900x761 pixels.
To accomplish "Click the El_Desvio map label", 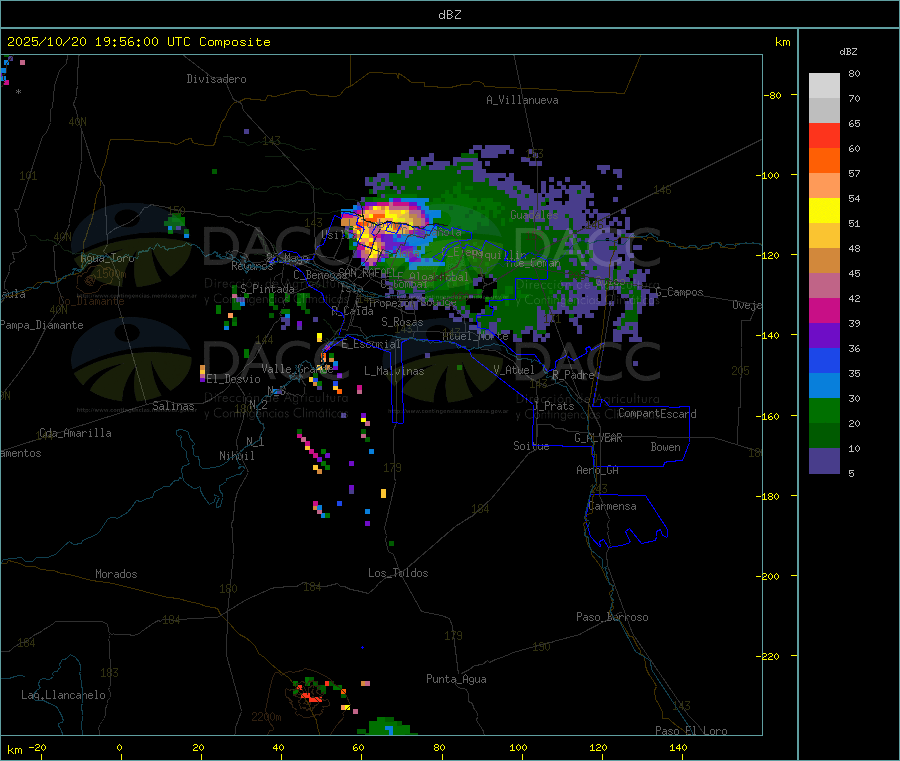I will coord(234,379).
